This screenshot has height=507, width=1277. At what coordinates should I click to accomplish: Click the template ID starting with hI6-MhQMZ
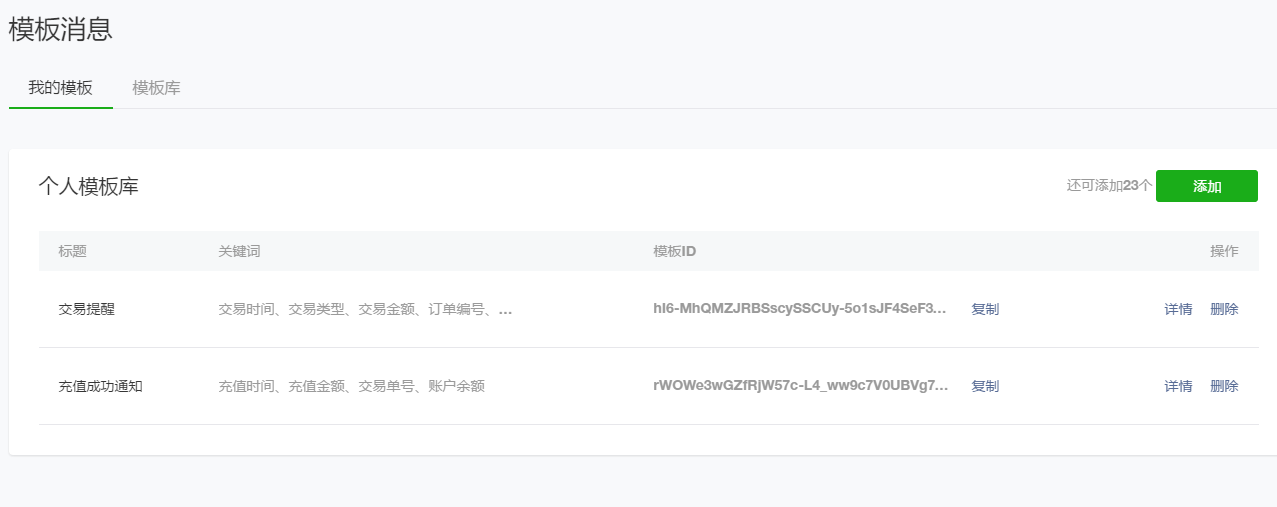click(x=799, y=309)
